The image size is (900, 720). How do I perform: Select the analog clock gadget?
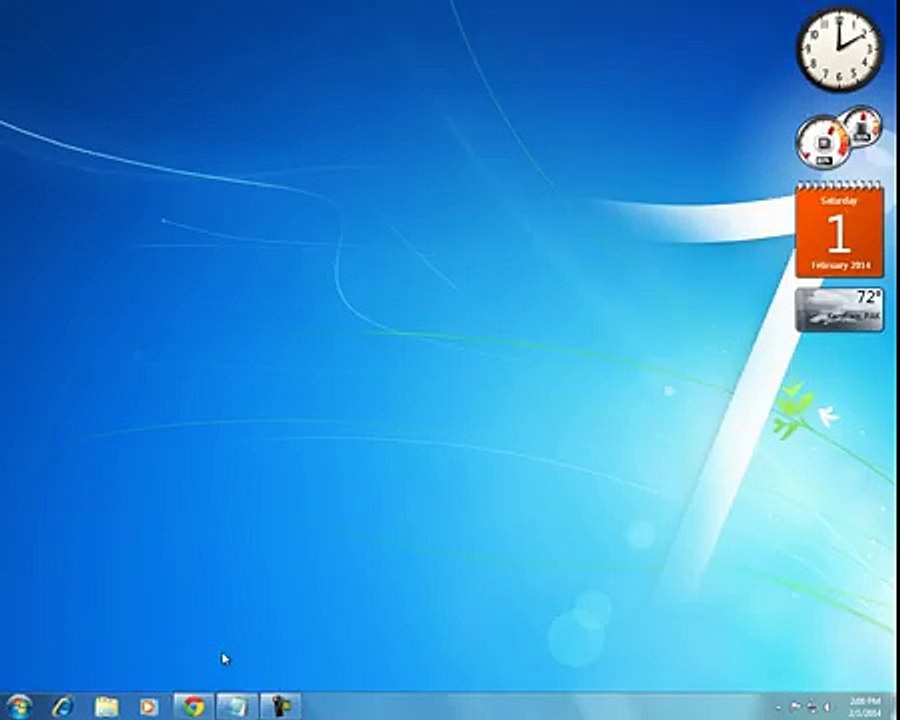click(840, 49)
